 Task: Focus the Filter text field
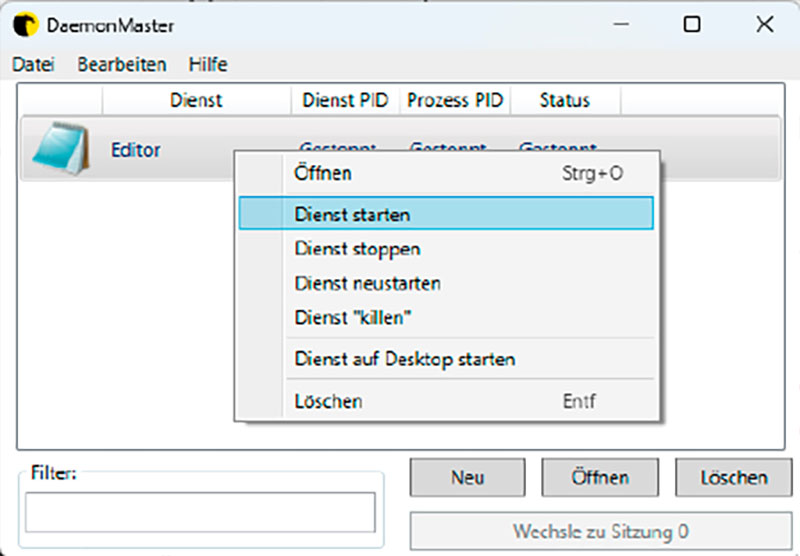[x=200, y=512]
